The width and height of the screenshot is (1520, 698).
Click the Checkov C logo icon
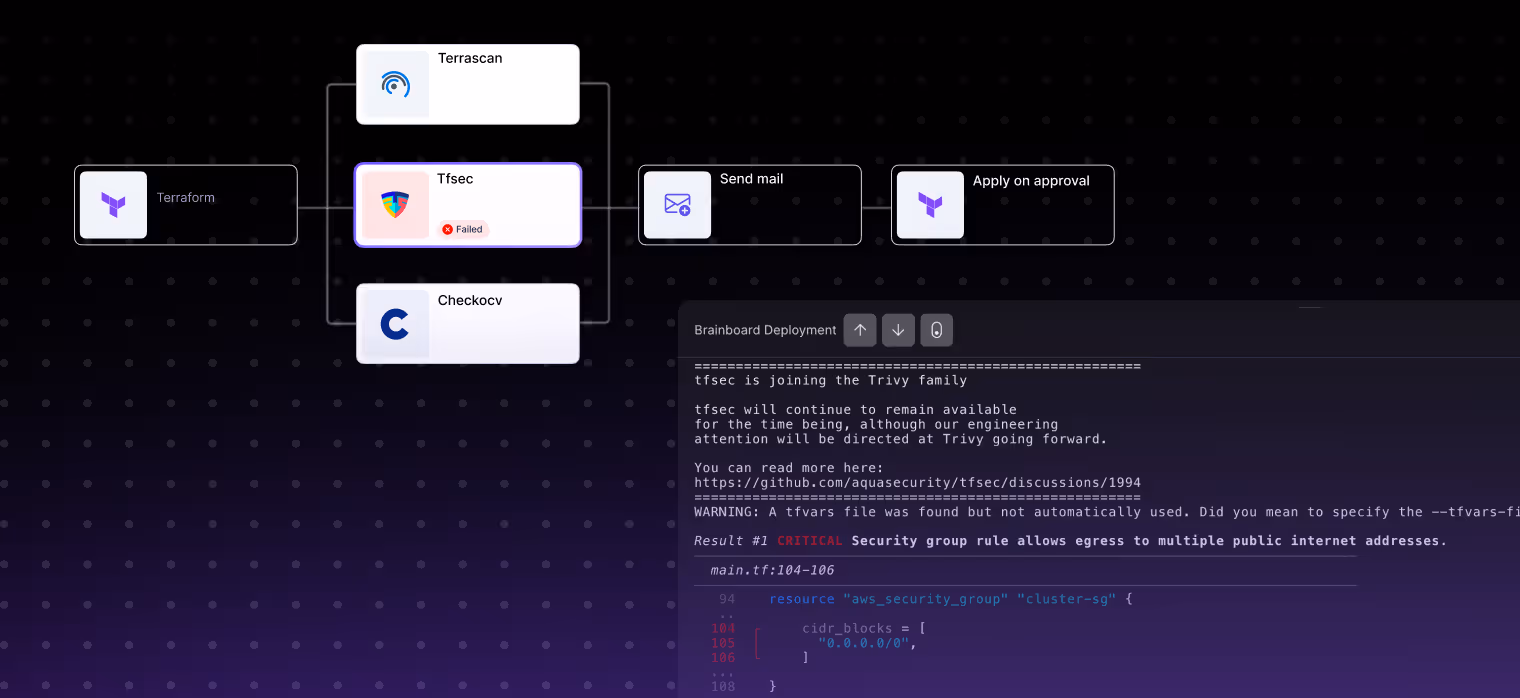tap(395, 324)
